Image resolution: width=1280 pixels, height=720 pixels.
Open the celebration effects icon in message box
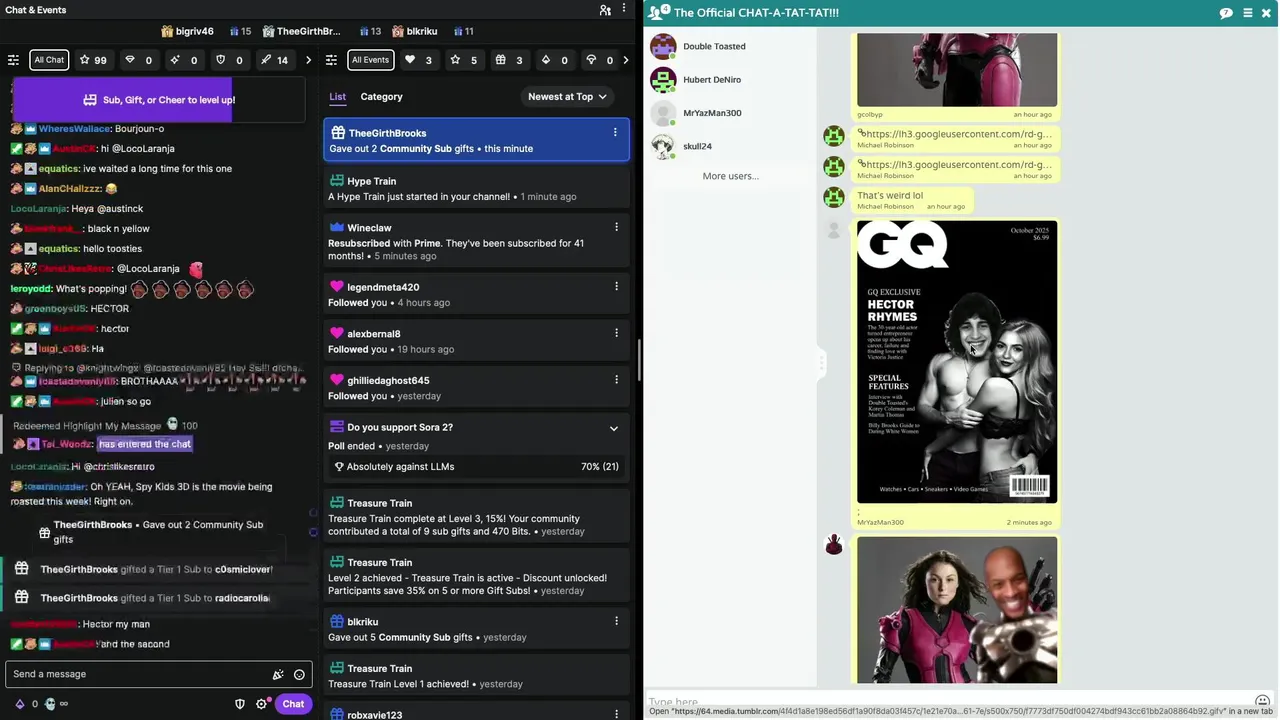[x=278, y=674]
